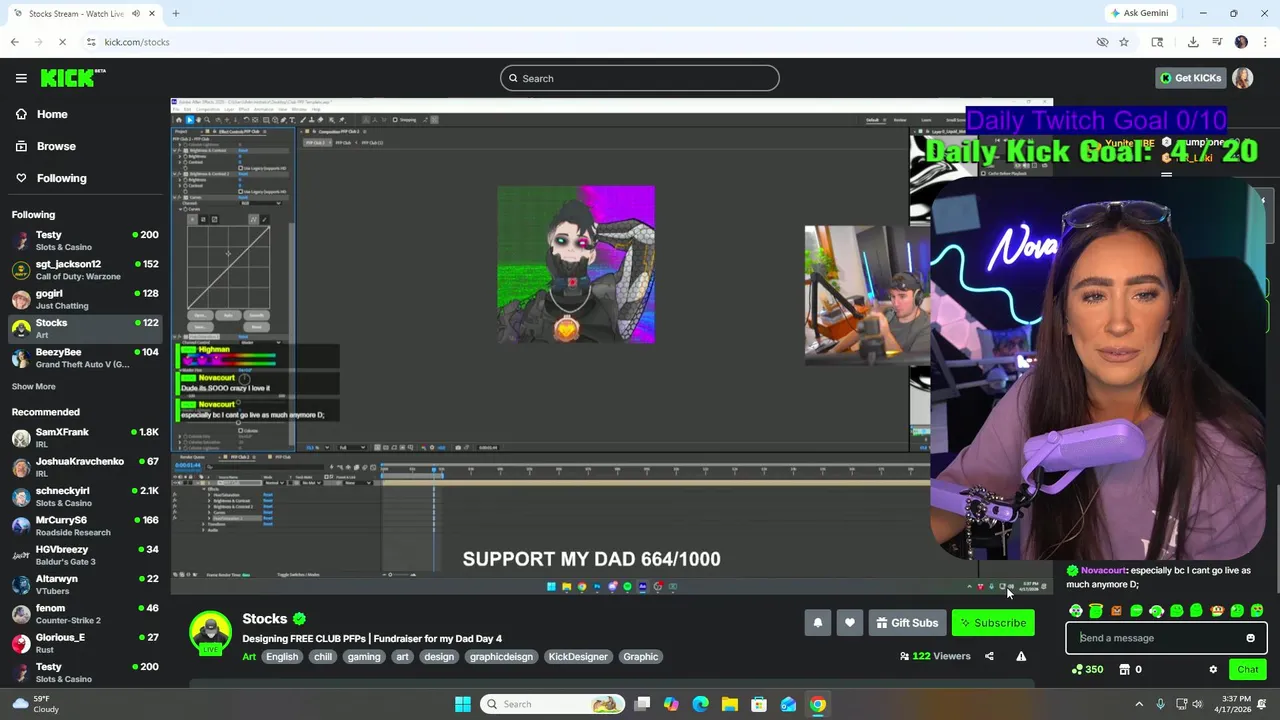The width and height of the screenshot is (1280, 720).
Task: Share the stream via share icon
Action: click(x=989, y=656)
